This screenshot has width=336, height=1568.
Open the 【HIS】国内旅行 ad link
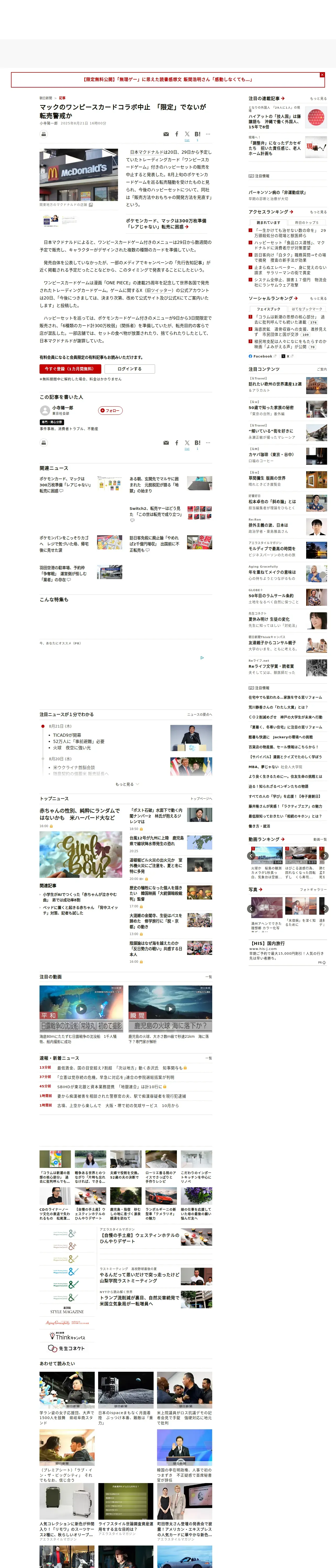point(268,943)
